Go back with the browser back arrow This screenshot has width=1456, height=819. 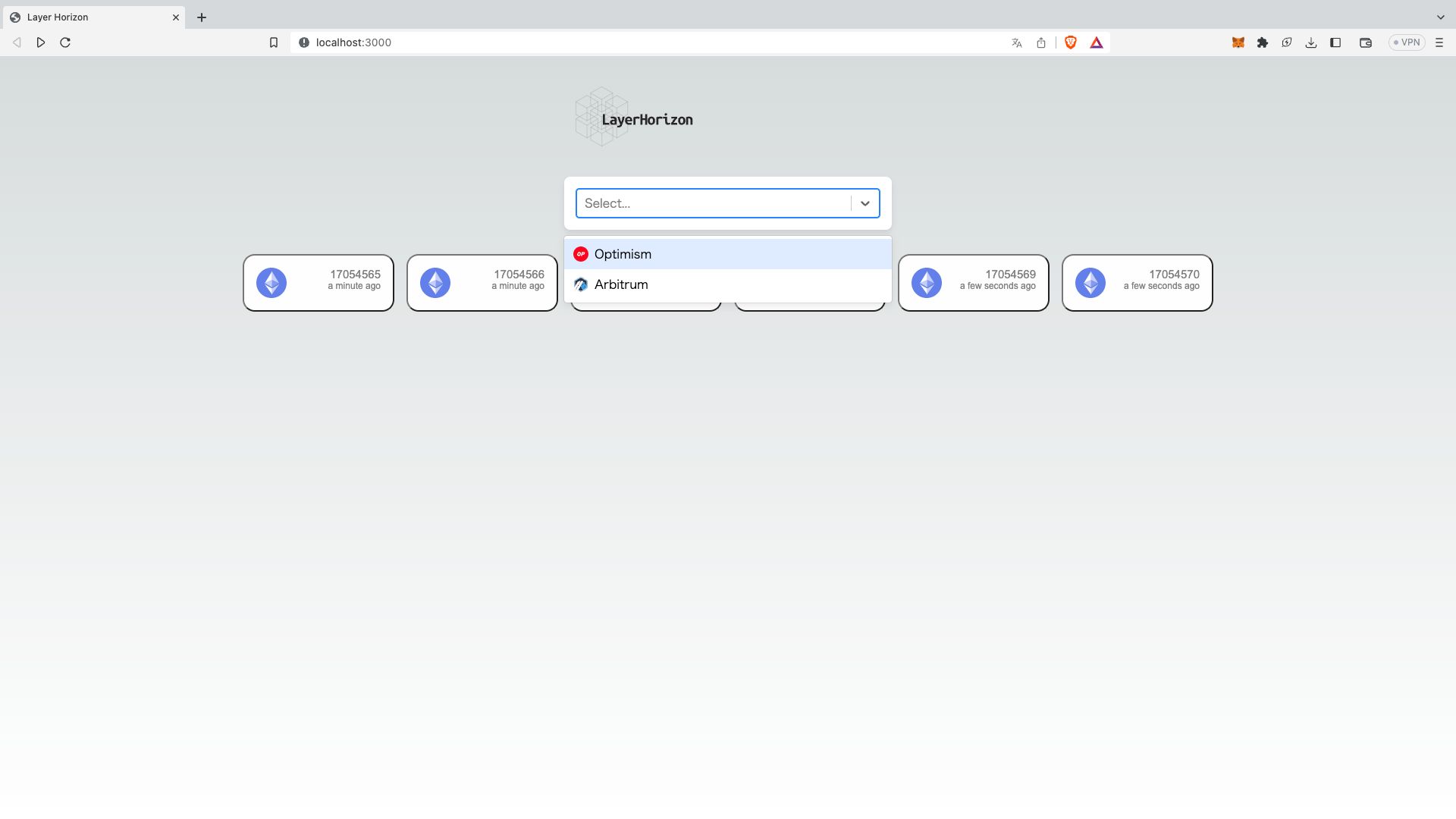[17, 42]
